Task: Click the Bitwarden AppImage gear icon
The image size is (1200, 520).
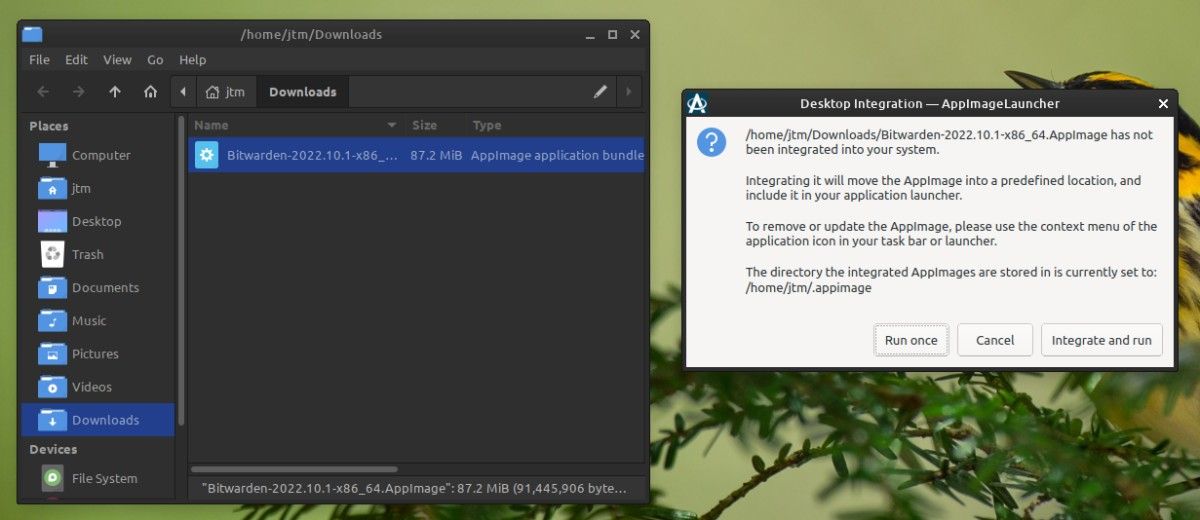Action: pyautogui.click(x=207, y=155)
